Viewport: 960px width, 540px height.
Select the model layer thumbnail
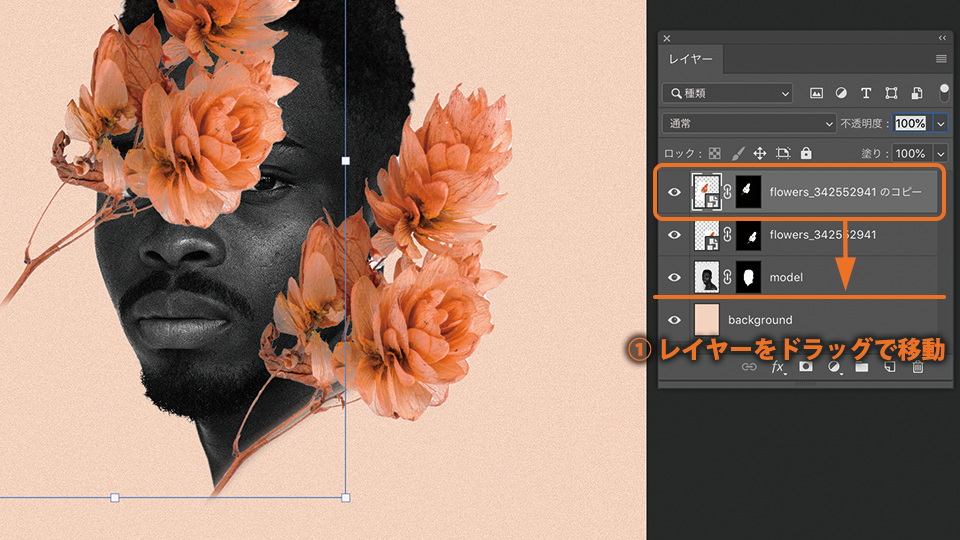coord(707,277)
